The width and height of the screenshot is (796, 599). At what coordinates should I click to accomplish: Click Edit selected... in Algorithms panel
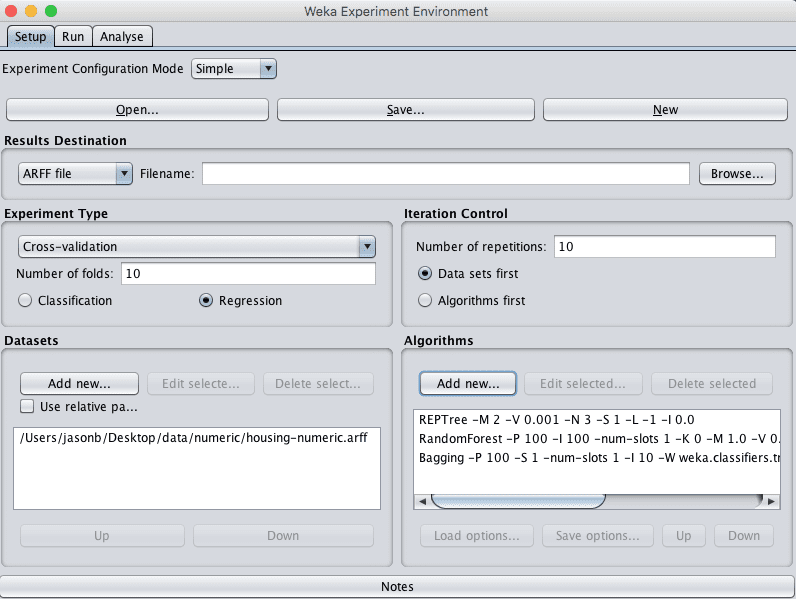click(583, 384)
